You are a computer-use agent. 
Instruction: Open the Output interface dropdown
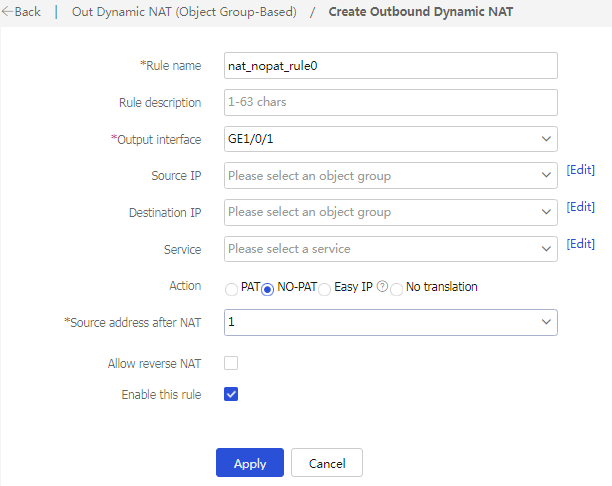pyautogui.click(x=390, y=139)
